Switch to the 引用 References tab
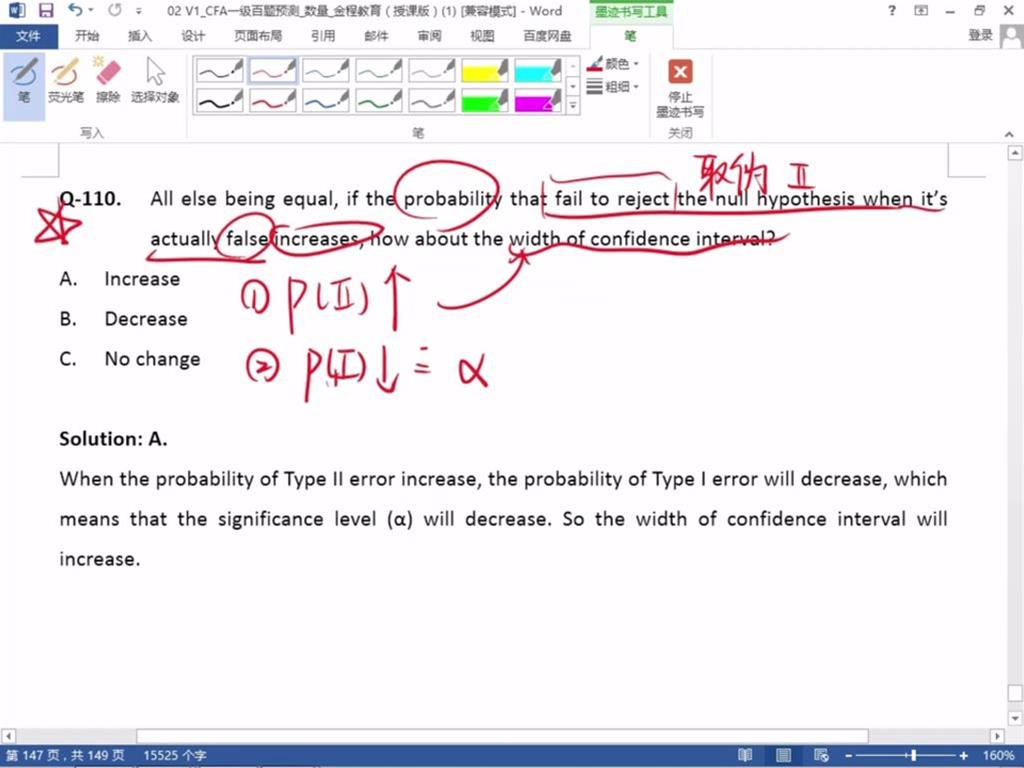 pos(323,36)
